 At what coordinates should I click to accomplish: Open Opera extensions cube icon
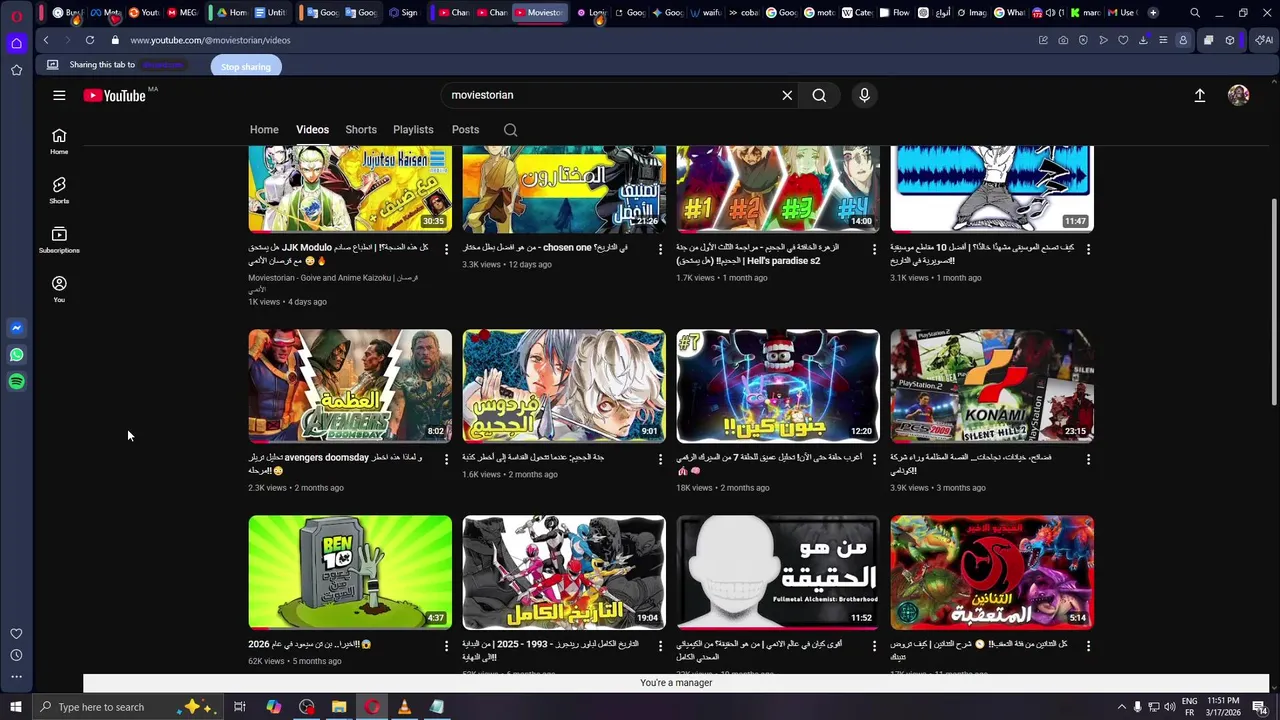tap(1230, 40)
